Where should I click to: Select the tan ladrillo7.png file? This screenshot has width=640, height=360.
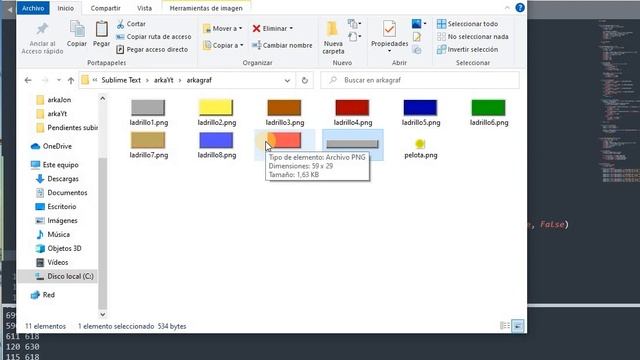point(148,145)
